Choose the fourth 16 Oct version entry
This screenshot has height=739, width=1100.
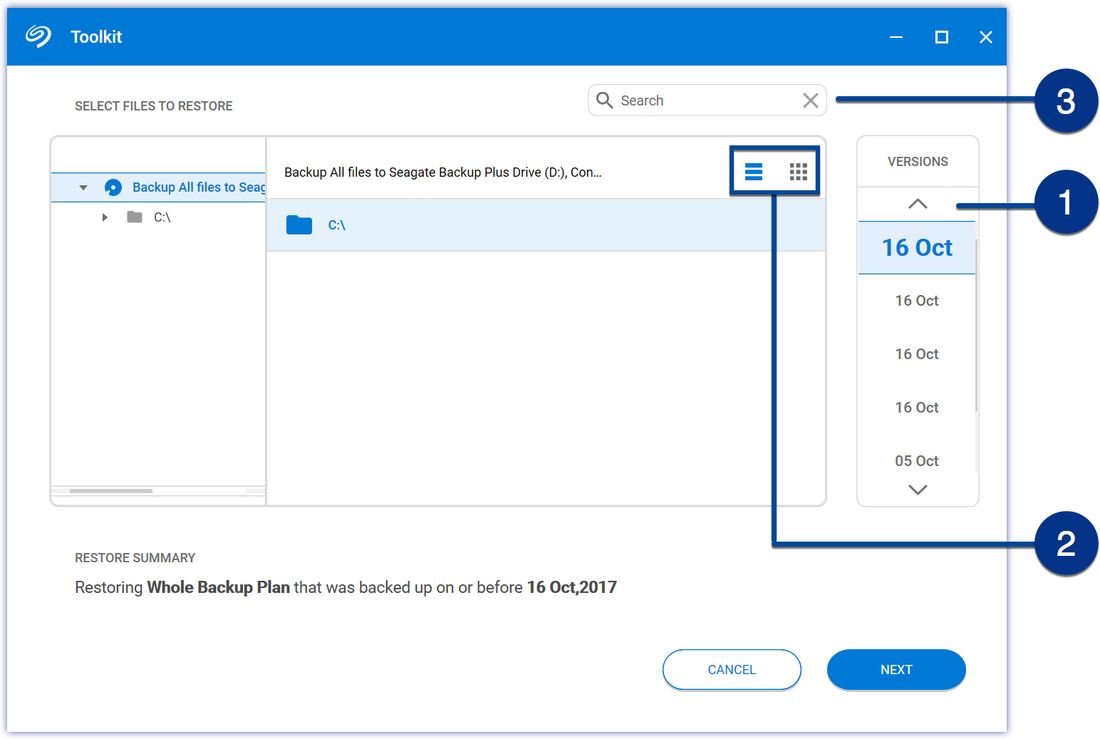click(x=916, y=407)
